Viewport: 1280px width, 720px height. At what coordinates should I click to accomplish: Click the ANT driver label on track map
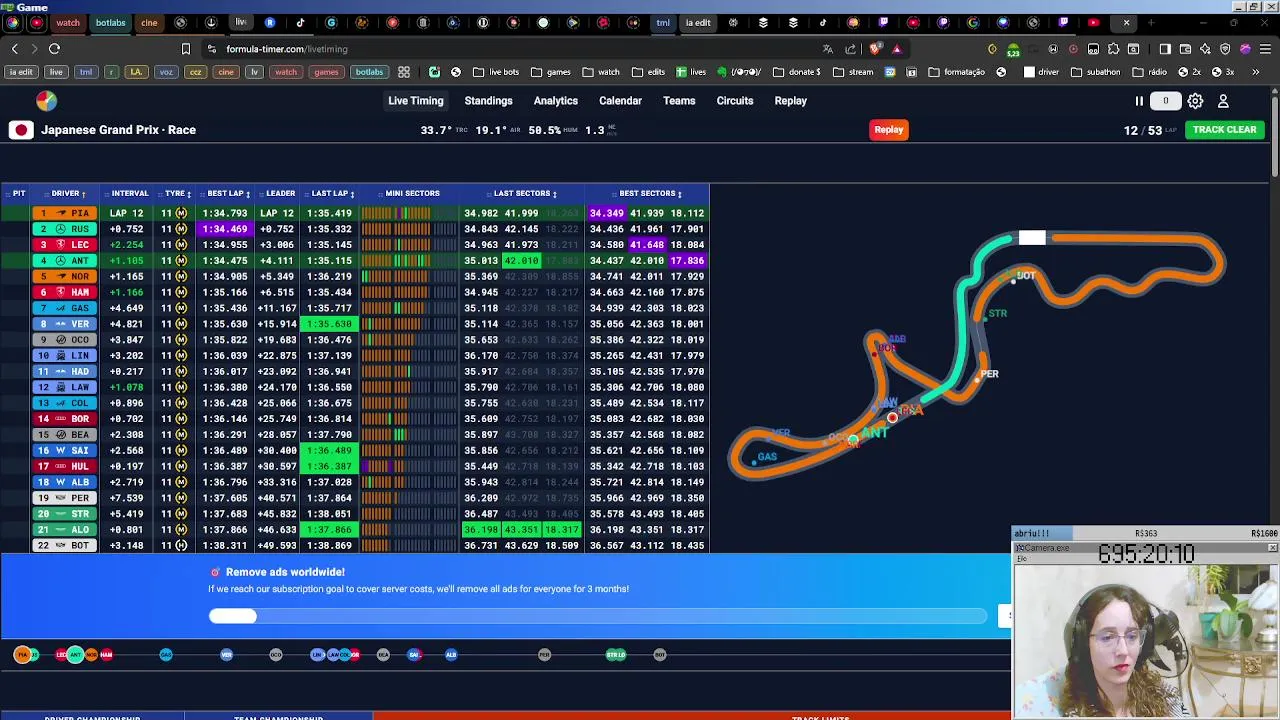coord(874,432)
